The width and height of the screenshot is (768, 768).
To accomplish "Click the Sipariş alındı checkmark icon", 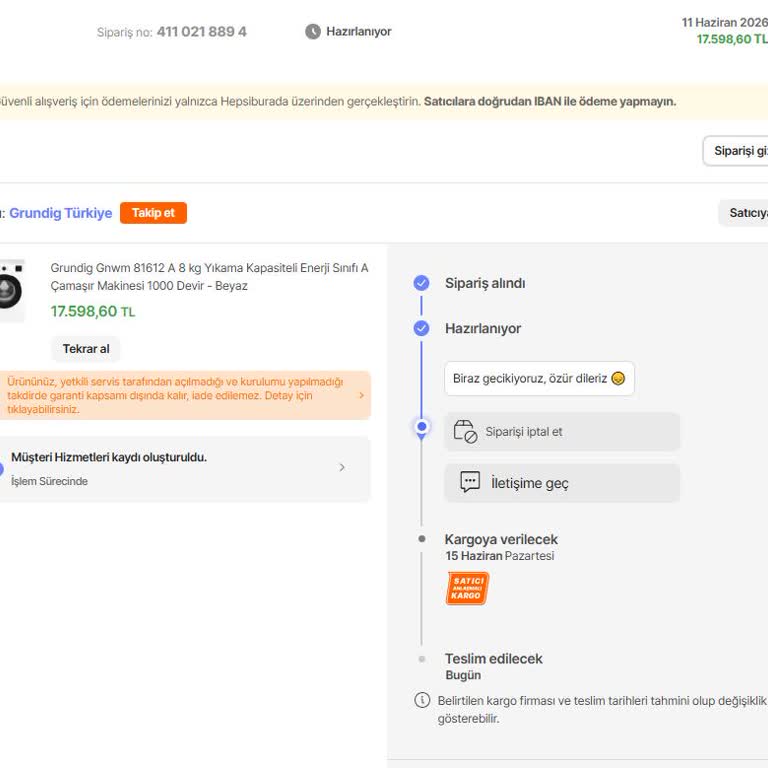I will [x=421, y=283].
